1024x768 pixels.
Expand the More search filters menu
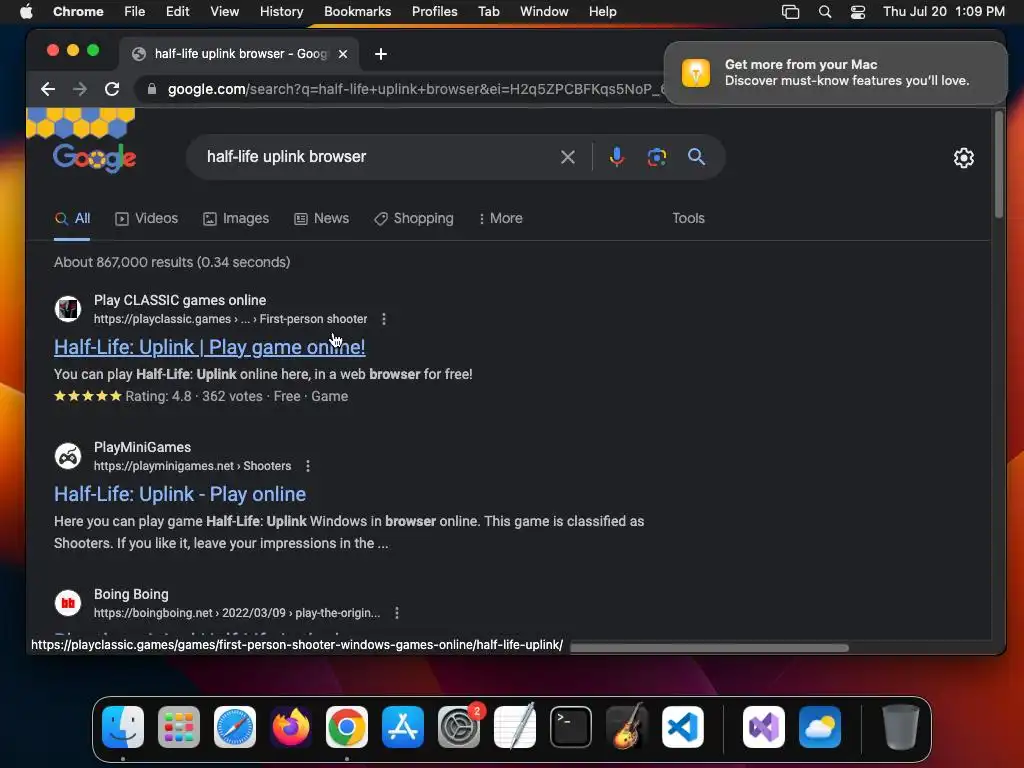click(x=500, y=218)
